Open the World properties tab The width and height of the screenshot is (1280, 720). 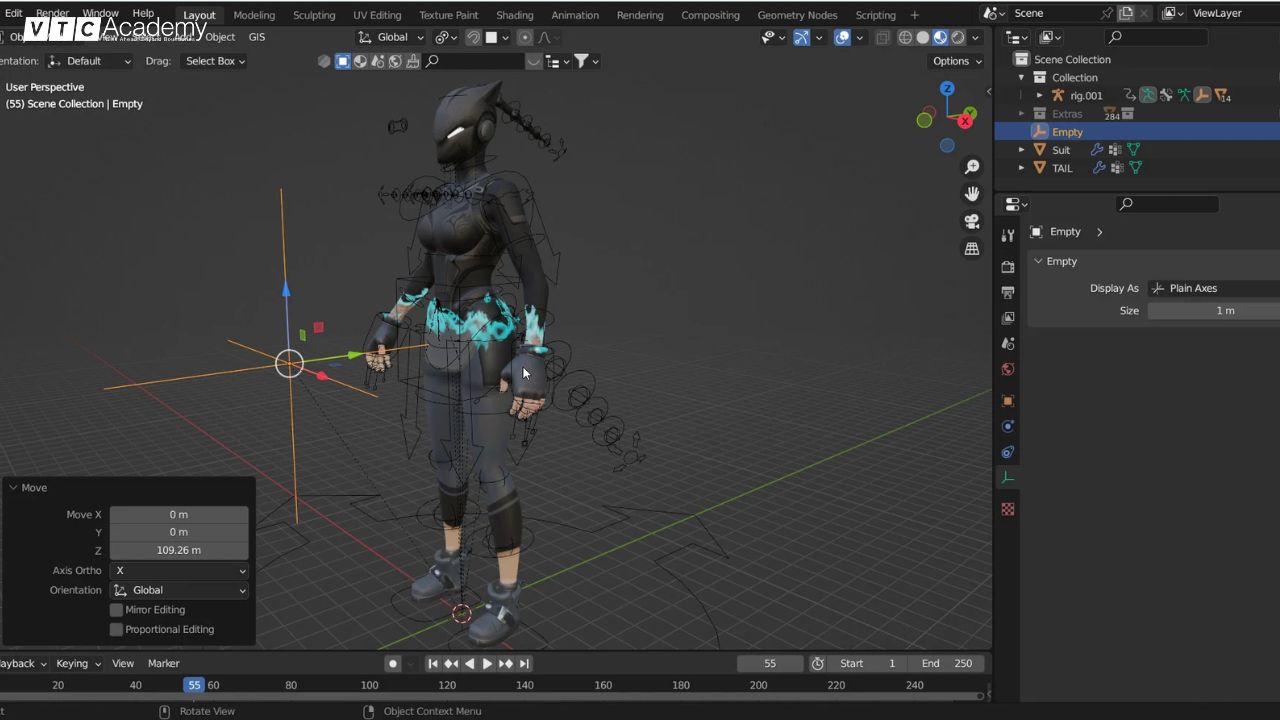(x=1008, y=369)
